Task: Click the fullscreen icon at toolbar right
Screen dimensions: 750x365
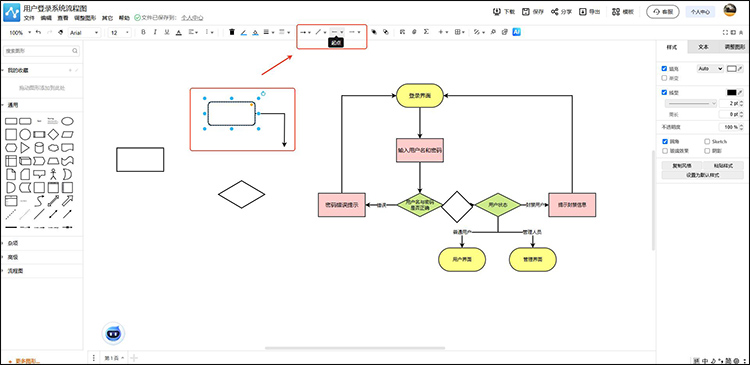Action: [725, 32]
